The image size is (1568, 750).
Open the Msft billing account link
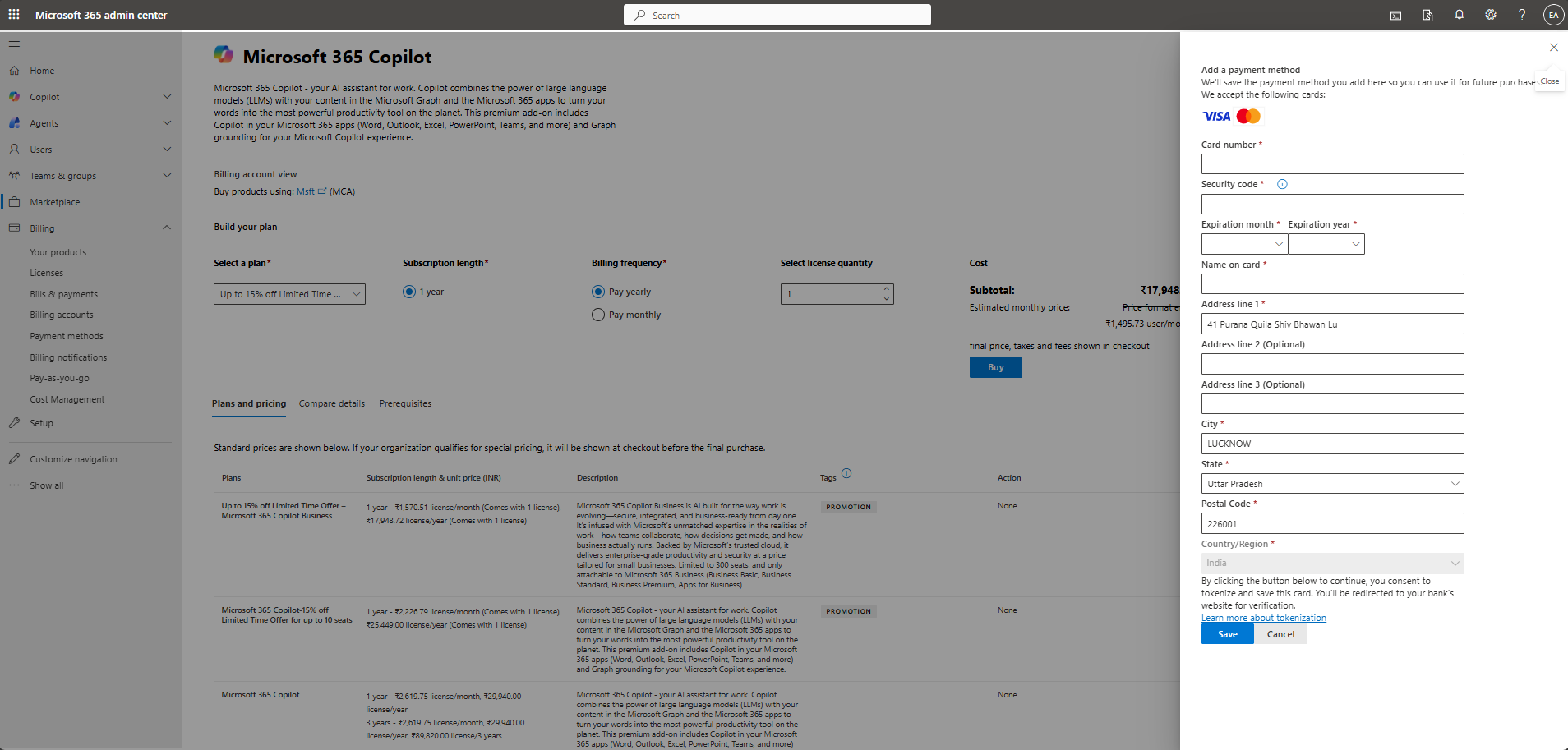tap(311, 191)
